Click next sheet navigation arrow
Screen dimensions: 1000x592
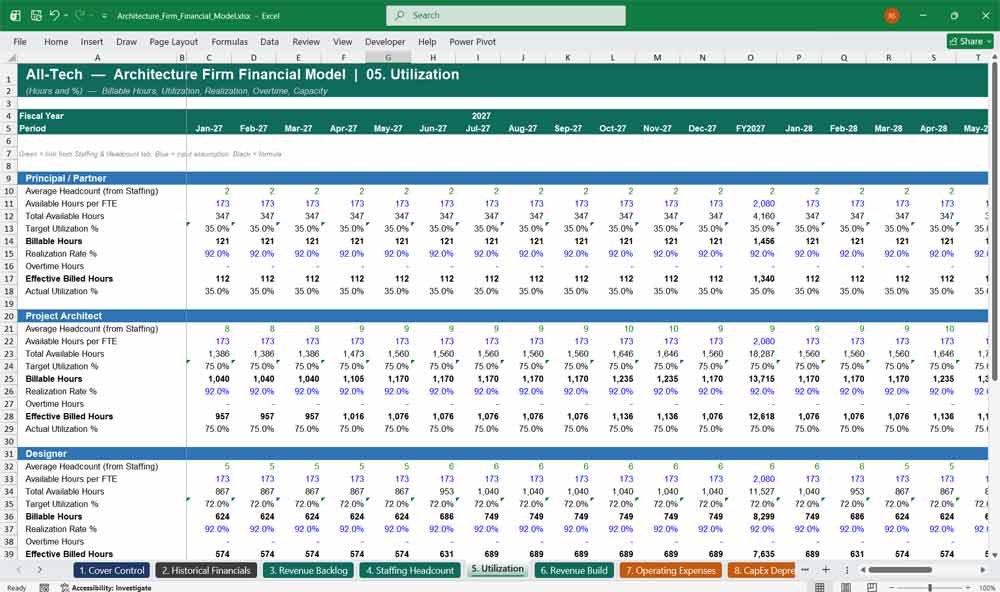40,570
